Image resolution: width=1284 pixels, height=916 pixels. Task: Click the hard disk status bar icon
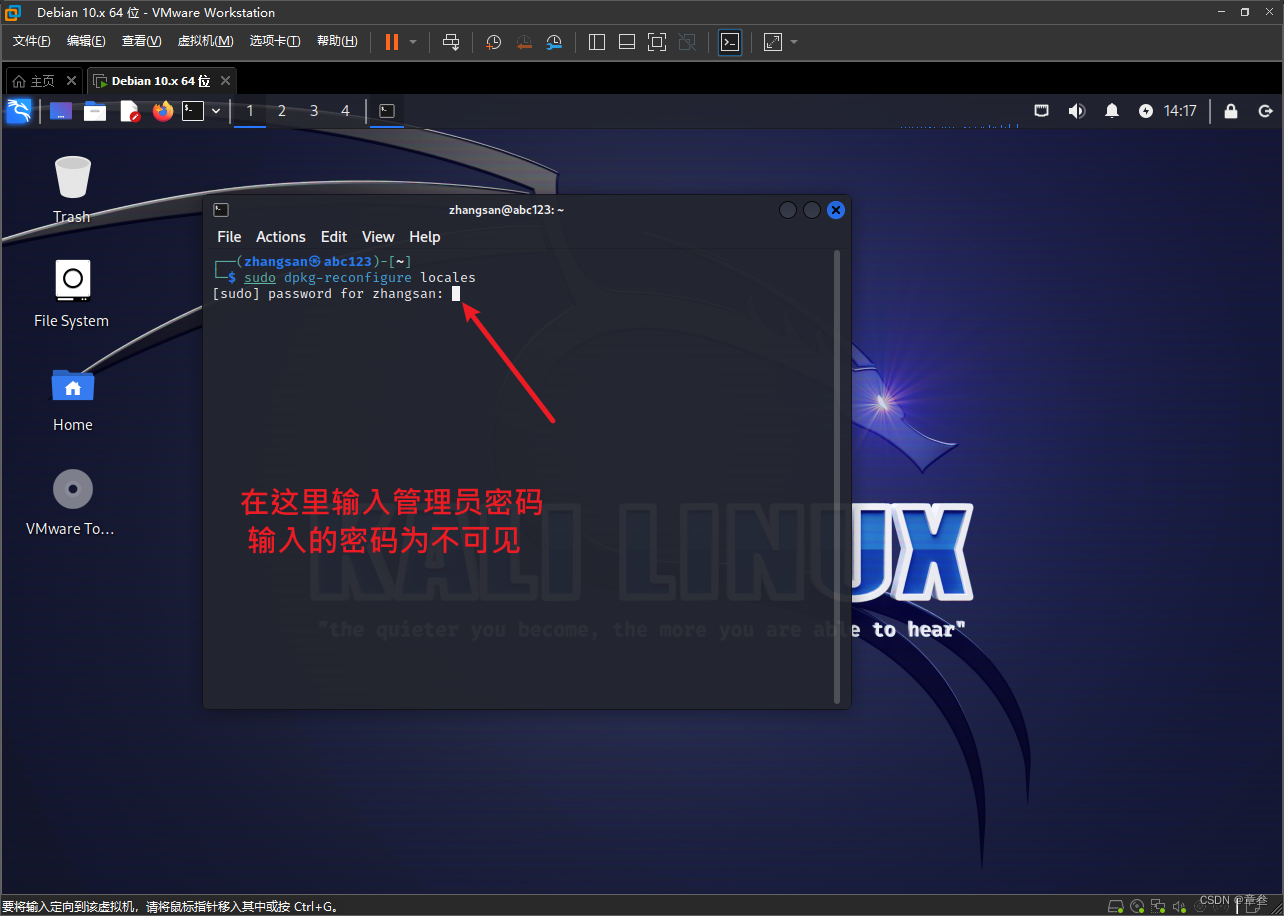[1115, 906]
